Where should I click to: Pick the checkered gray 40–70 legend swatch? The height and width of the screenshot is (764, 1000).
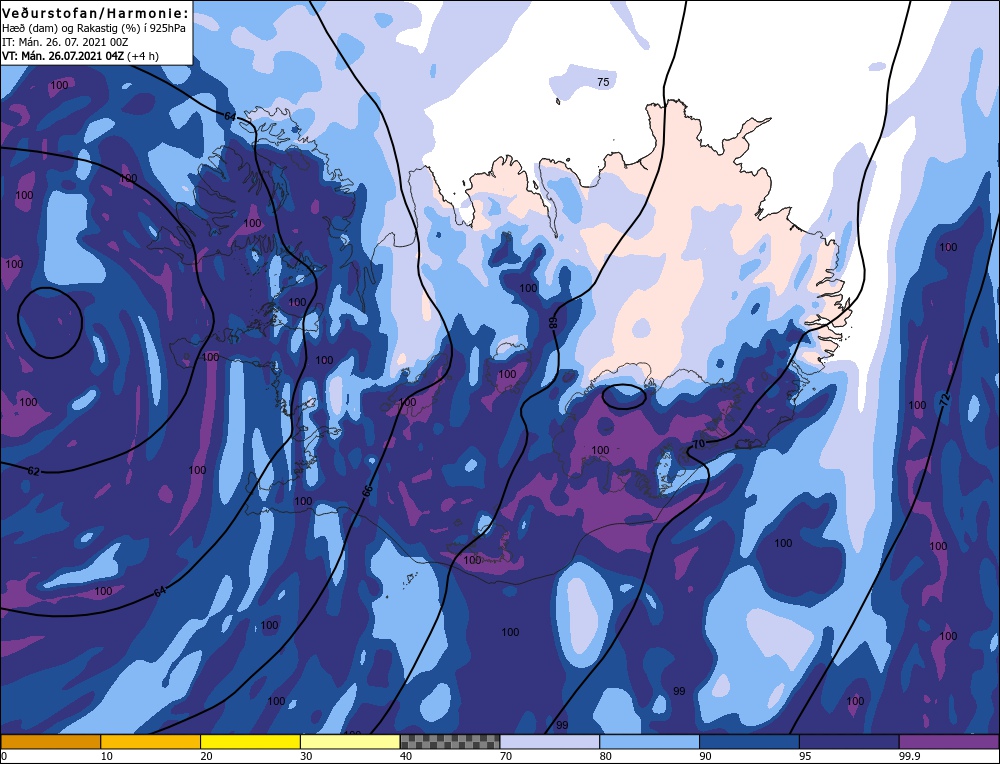[x=450, y=741]
